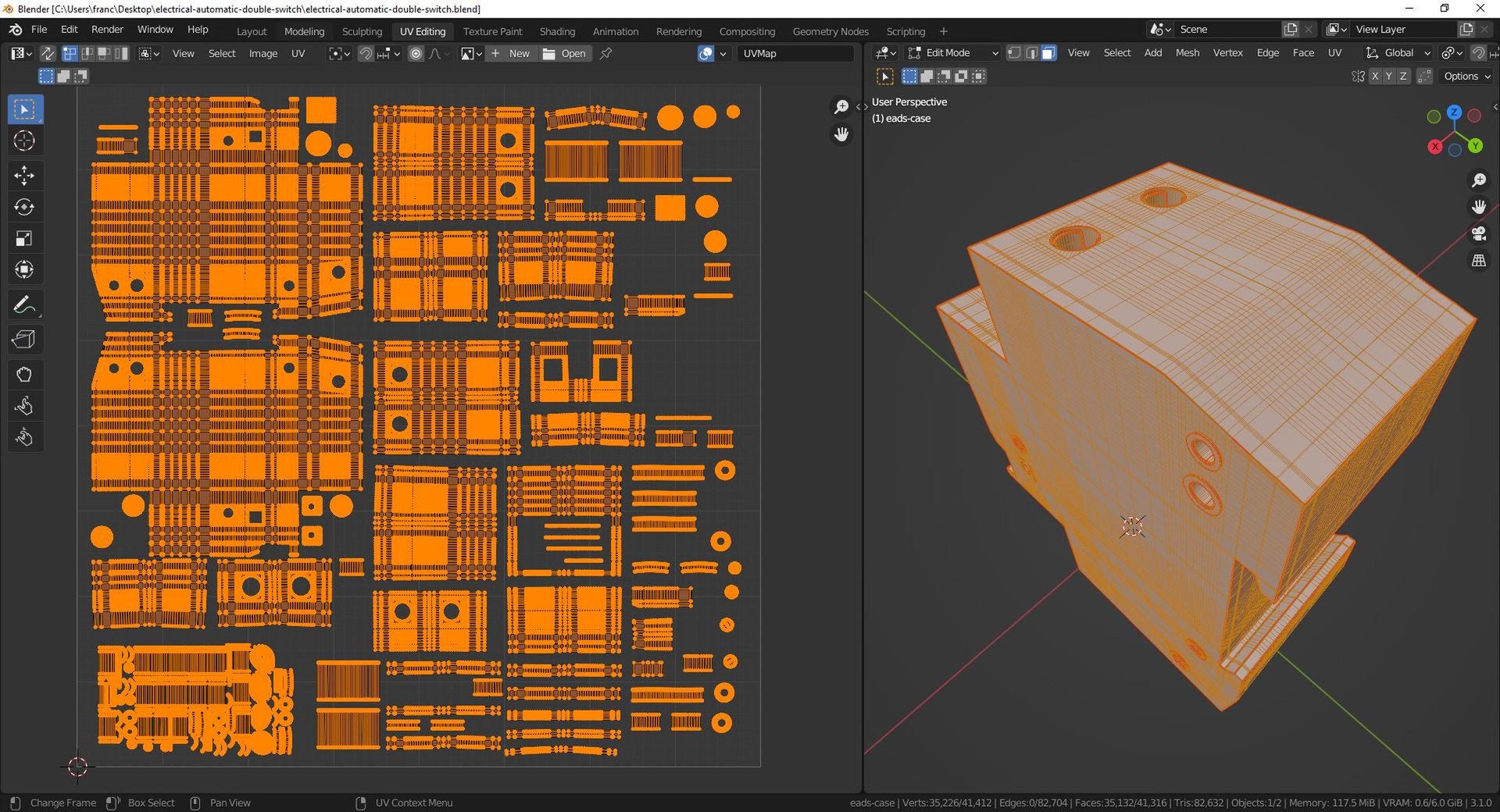This screenshot has height=812, width=1500.
Task: Enable face select mode in the 3D viewport
Action: coord(1048,53)
